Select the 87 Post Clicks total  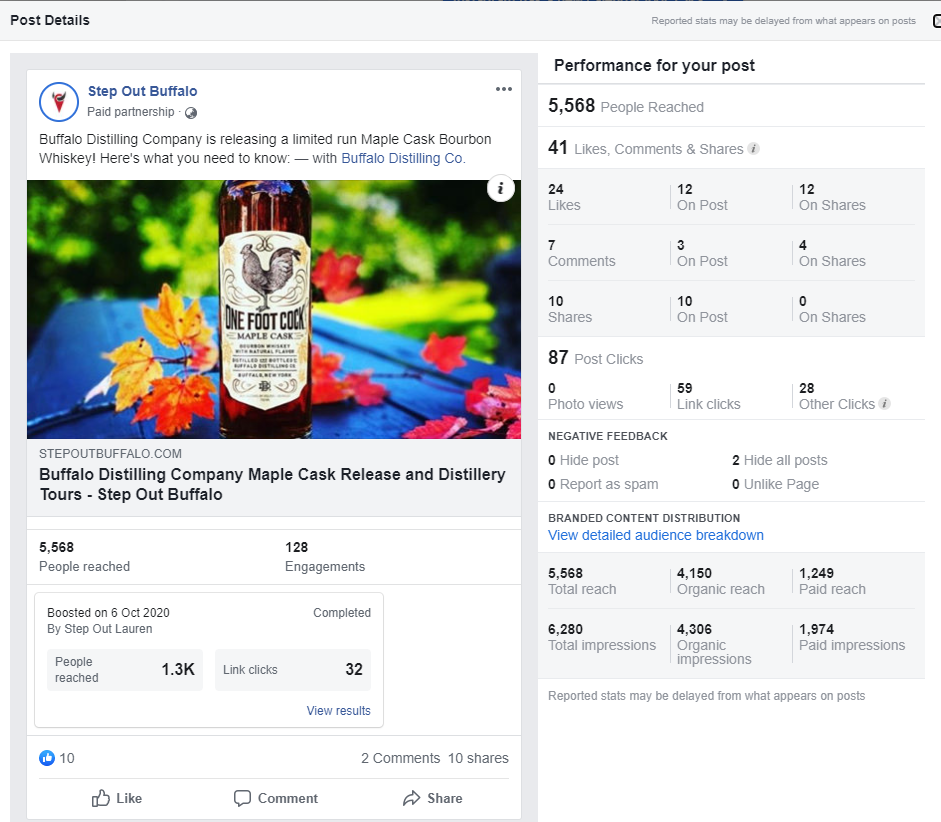[595, 358]
